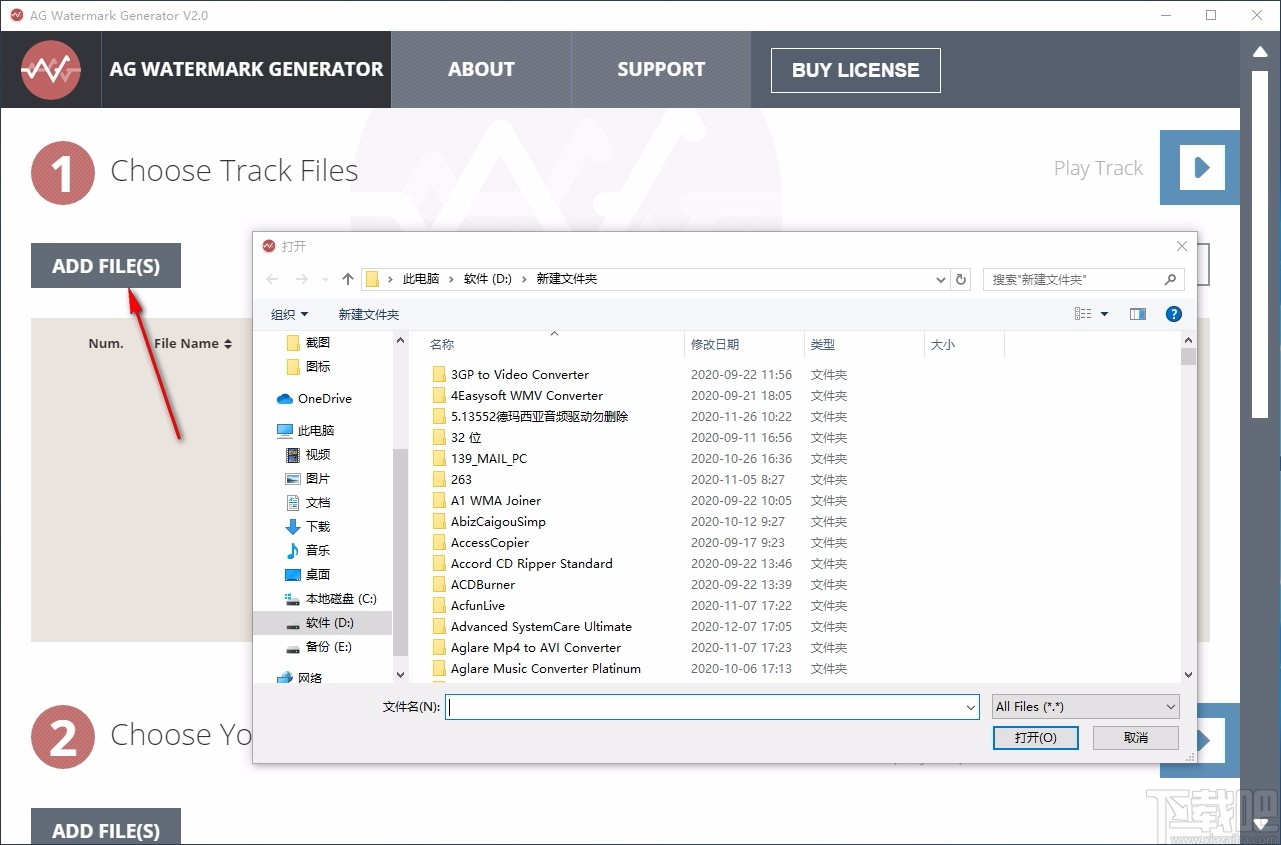
Task: Click the 文件名 filename input field
Action: [712, 707]
